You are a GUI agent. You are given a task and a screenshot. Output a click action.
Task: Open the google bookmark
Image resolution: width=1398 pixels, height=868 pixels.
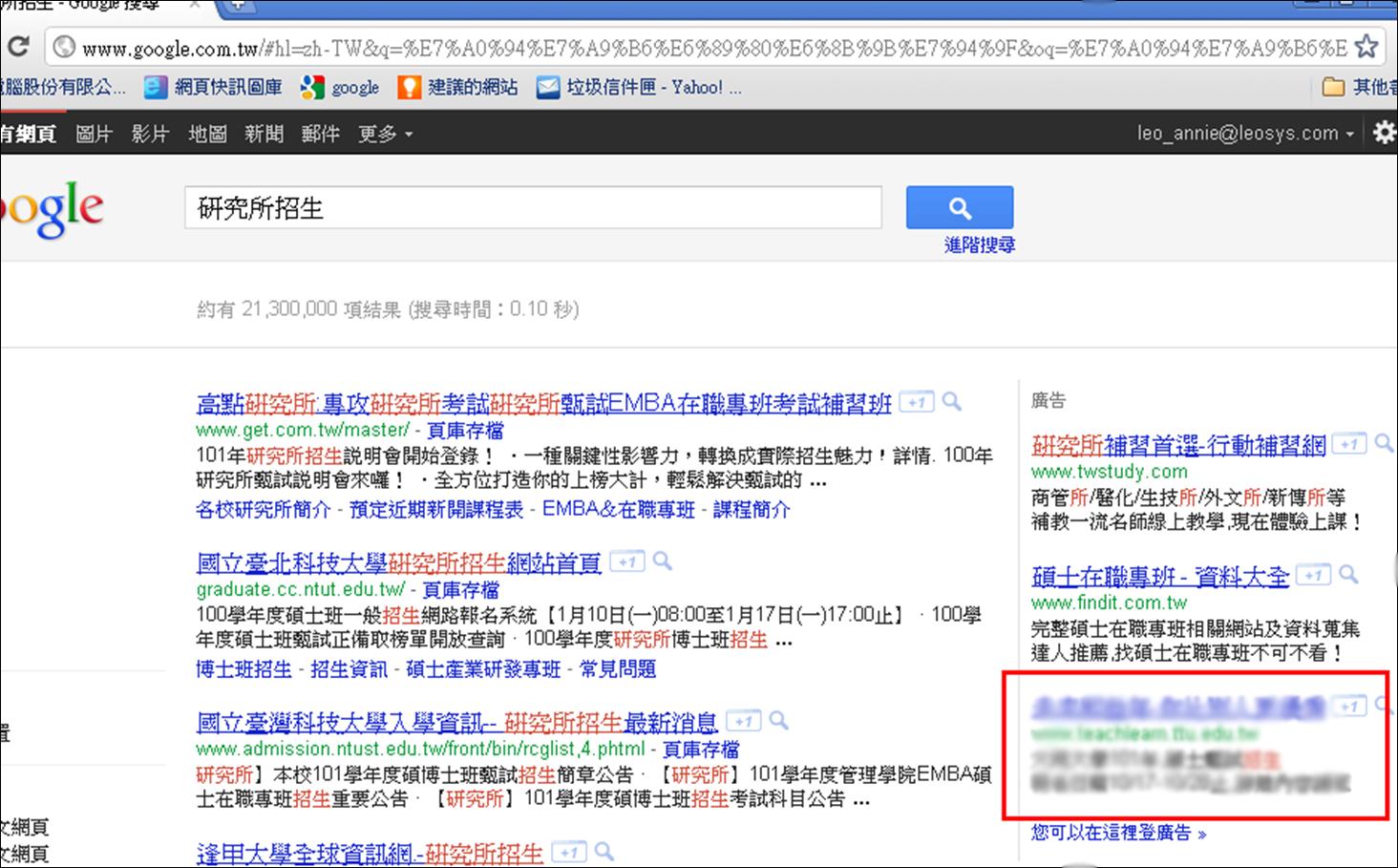click(340, 88)
